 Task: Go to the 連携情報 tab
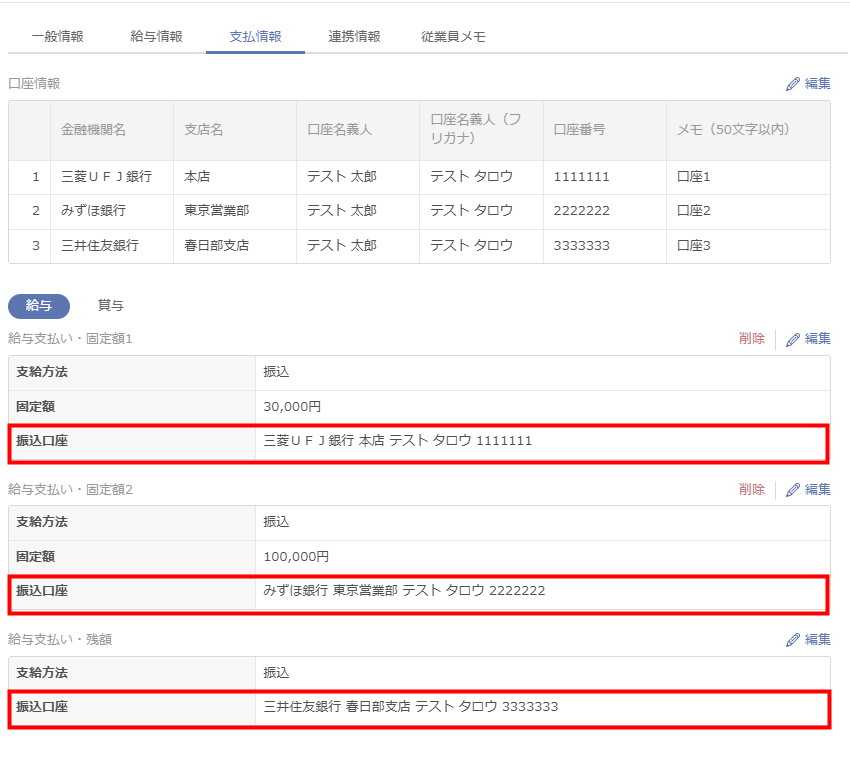(x=354, y=37)
